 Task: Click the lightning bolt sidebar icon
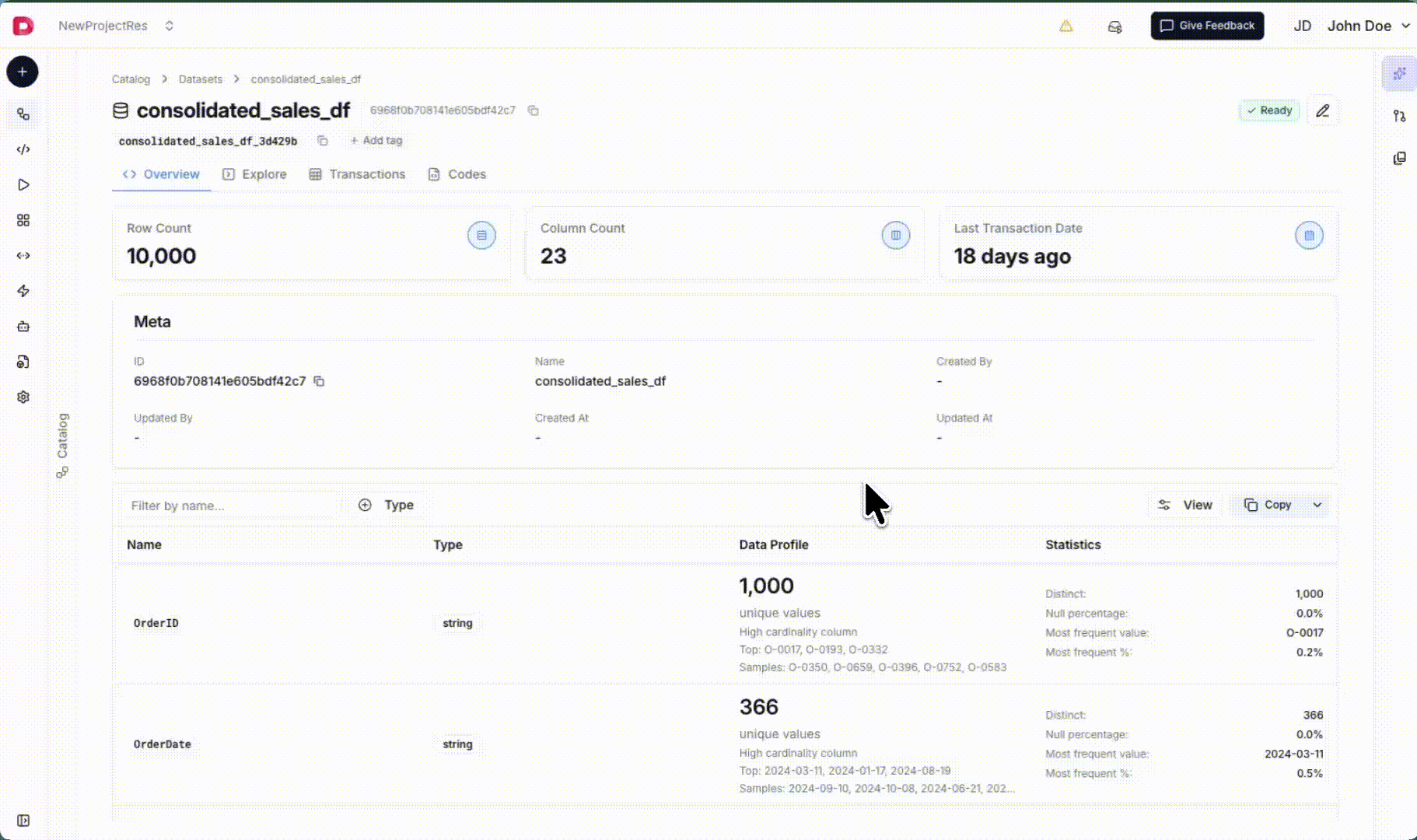coord(23,291)
